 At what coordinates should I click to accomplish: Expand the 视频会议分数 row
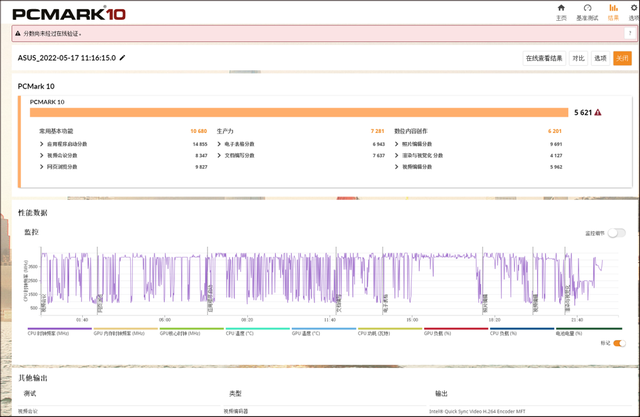[43, 156]
